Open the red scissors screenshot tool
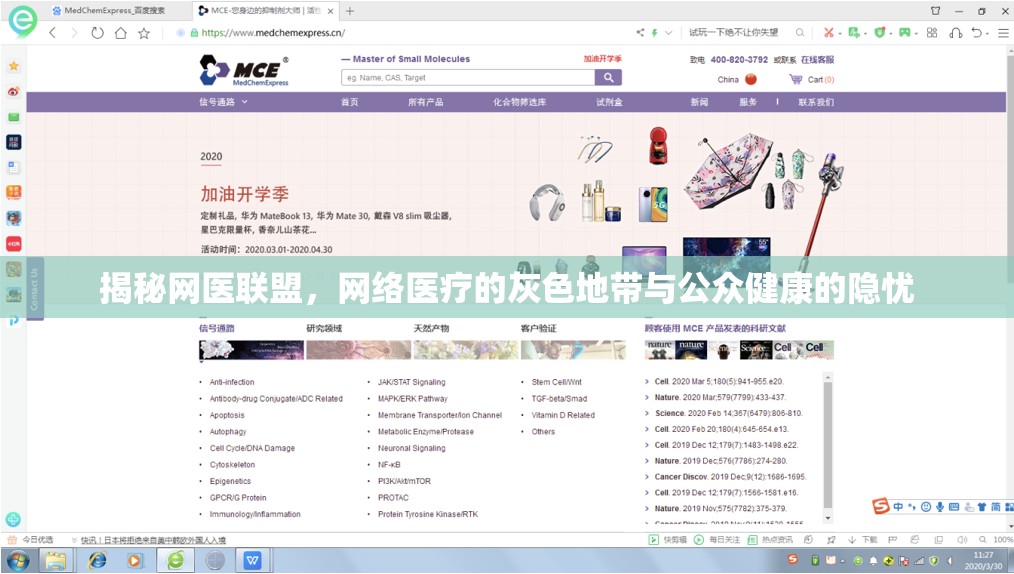 (828, 32)
